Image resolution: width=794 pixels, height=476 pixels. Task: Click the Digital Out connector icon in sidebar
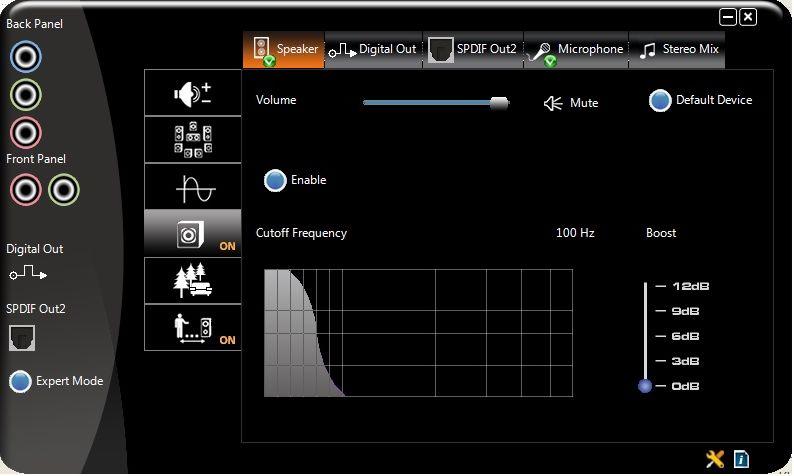(x=28, y=273)
